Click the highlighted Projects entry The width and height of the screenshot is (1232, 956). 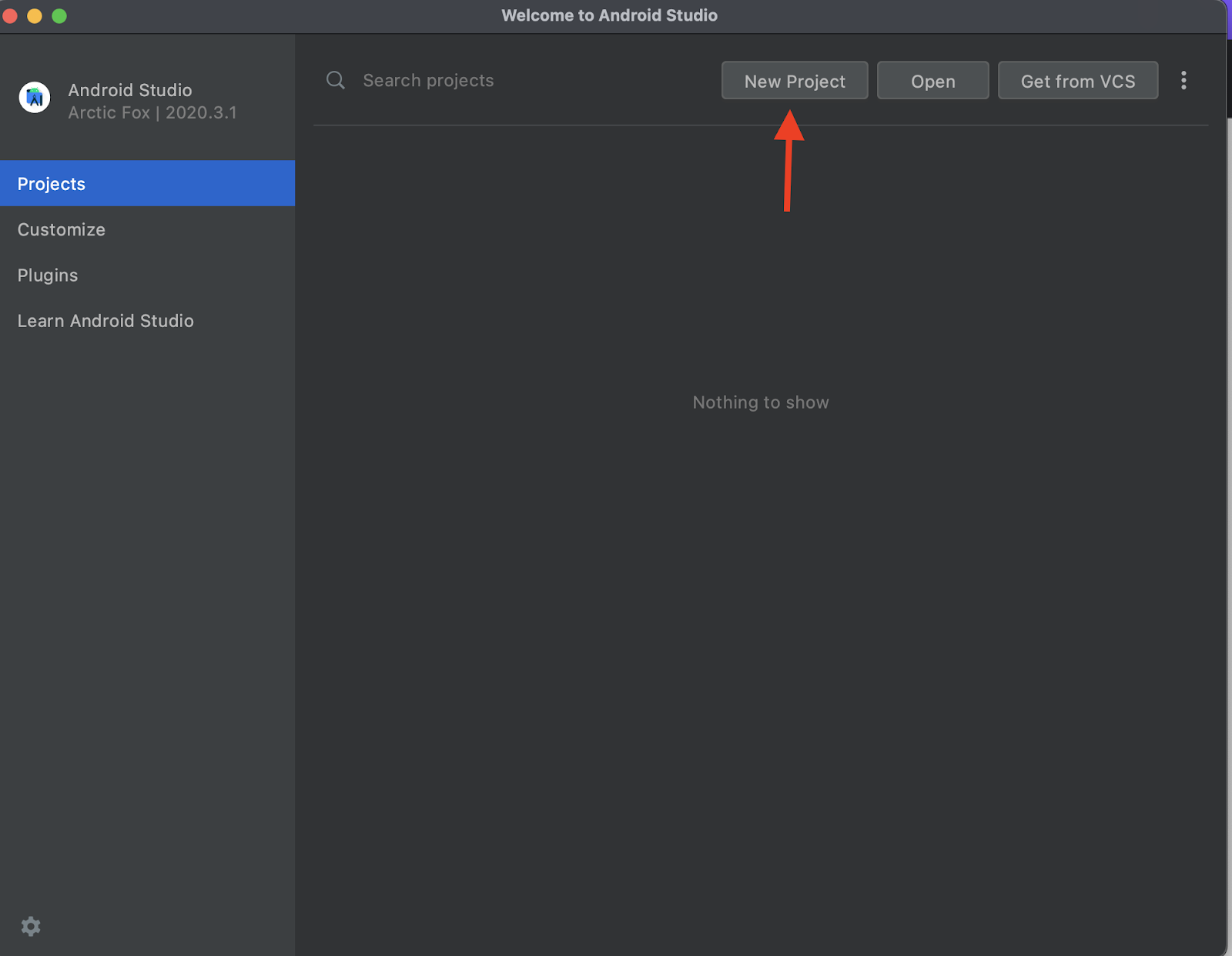(x=51, y=183)
